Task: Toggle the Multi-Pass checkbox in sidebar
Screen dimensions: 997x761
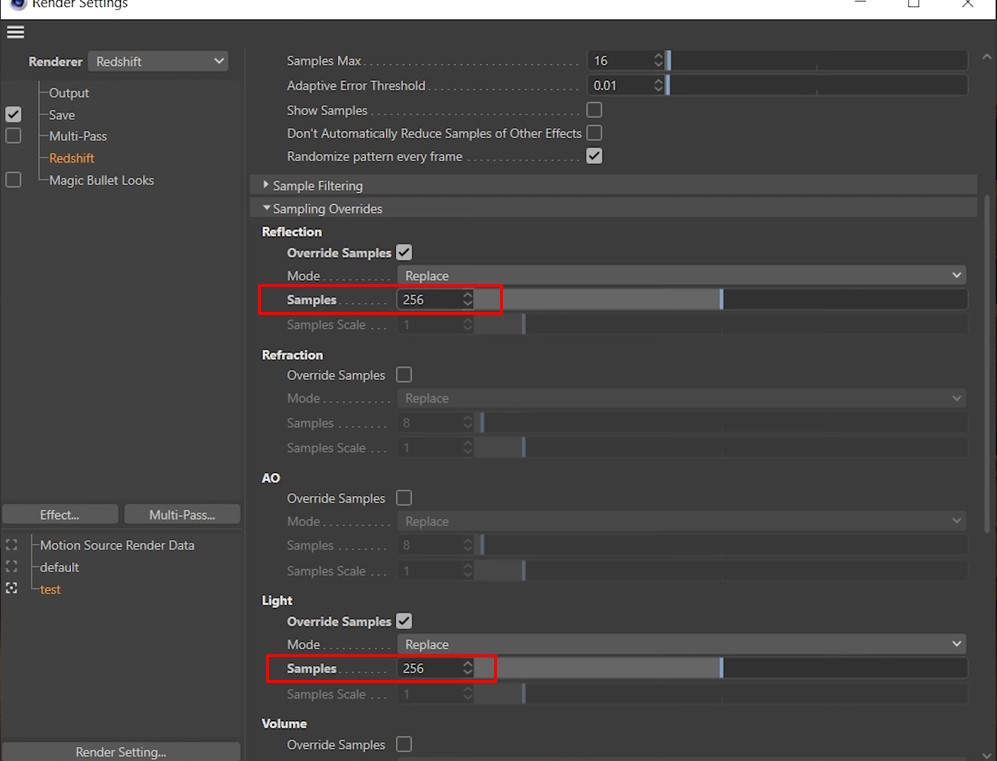Action: (13, 136)
